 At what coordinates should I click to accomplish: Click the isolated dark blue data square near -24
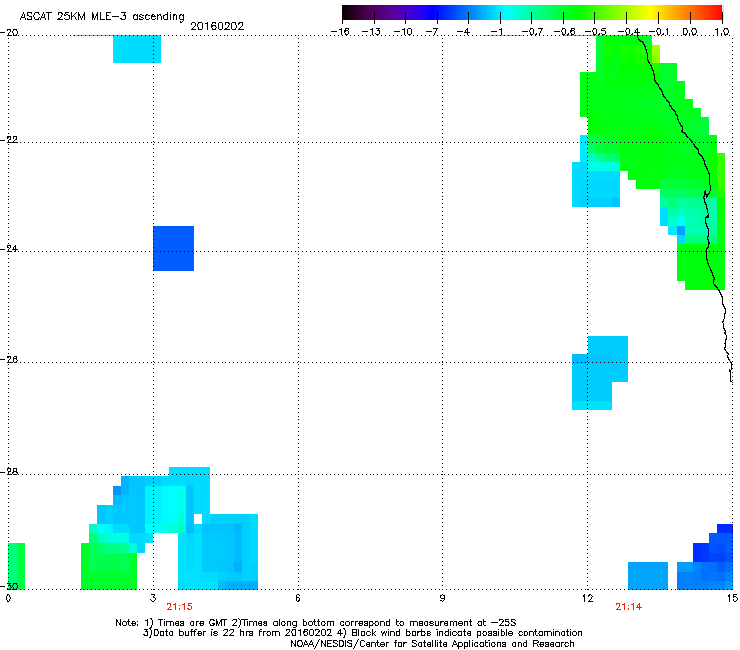click(x=173, y=248)
